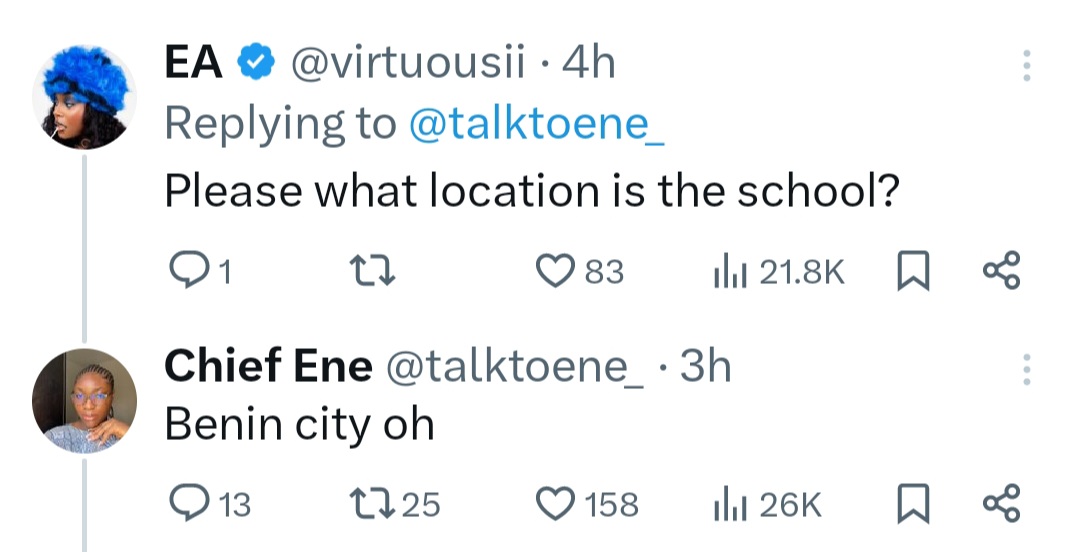This screenshot has width=1080, height=552.
Task: Reply to Chief Ene's Benin city tweet
Action: (185, 504)
